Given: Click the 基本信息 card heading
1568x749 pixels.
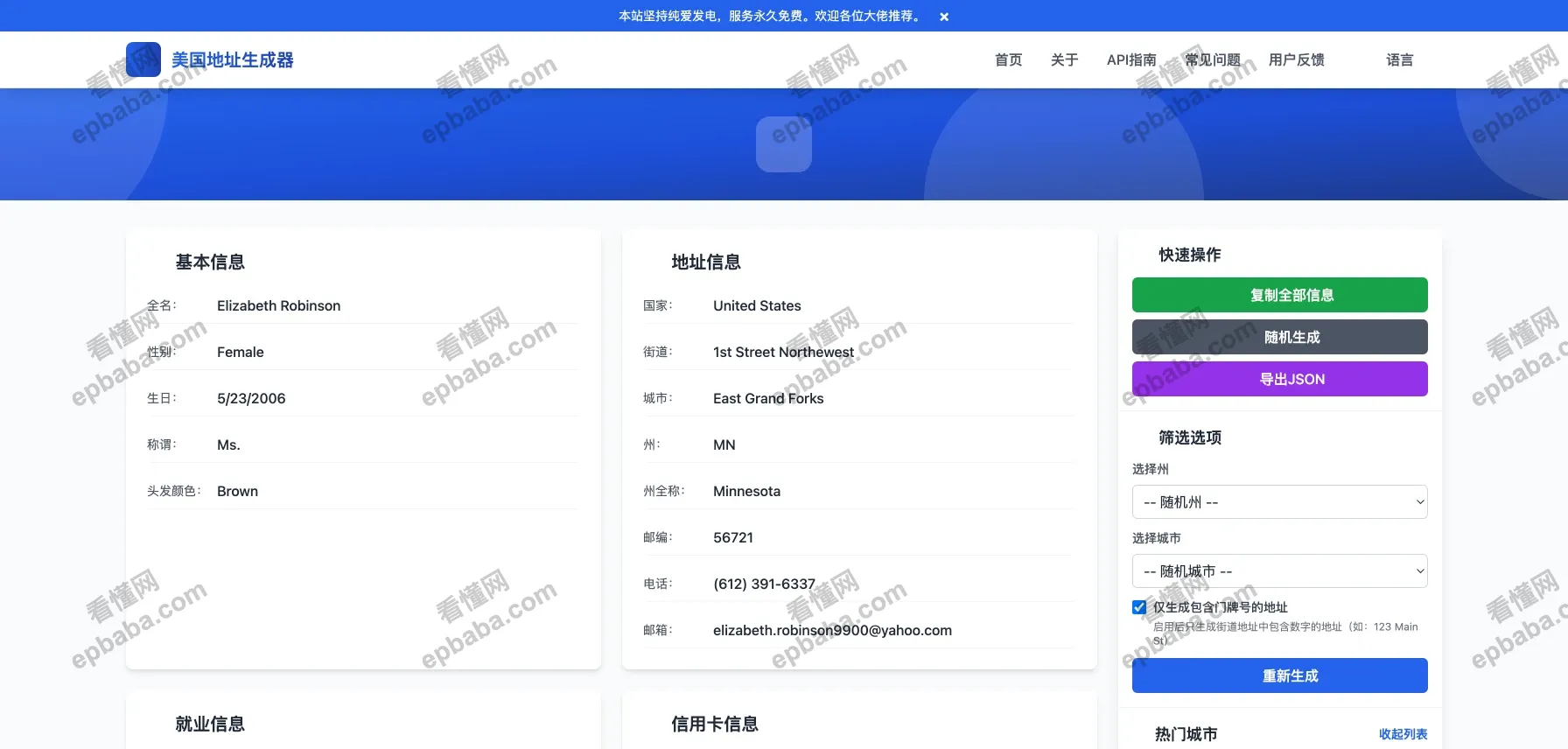Looking at the screenshot, I should coord(210,262).
